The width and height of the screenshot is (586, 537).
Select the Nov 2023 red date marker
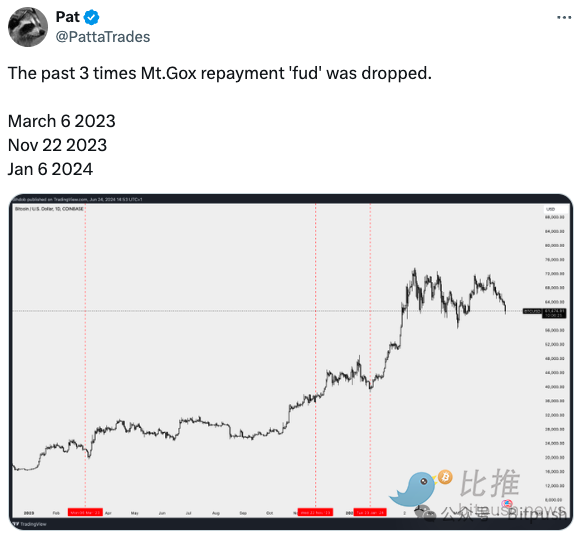pos(315,512)
